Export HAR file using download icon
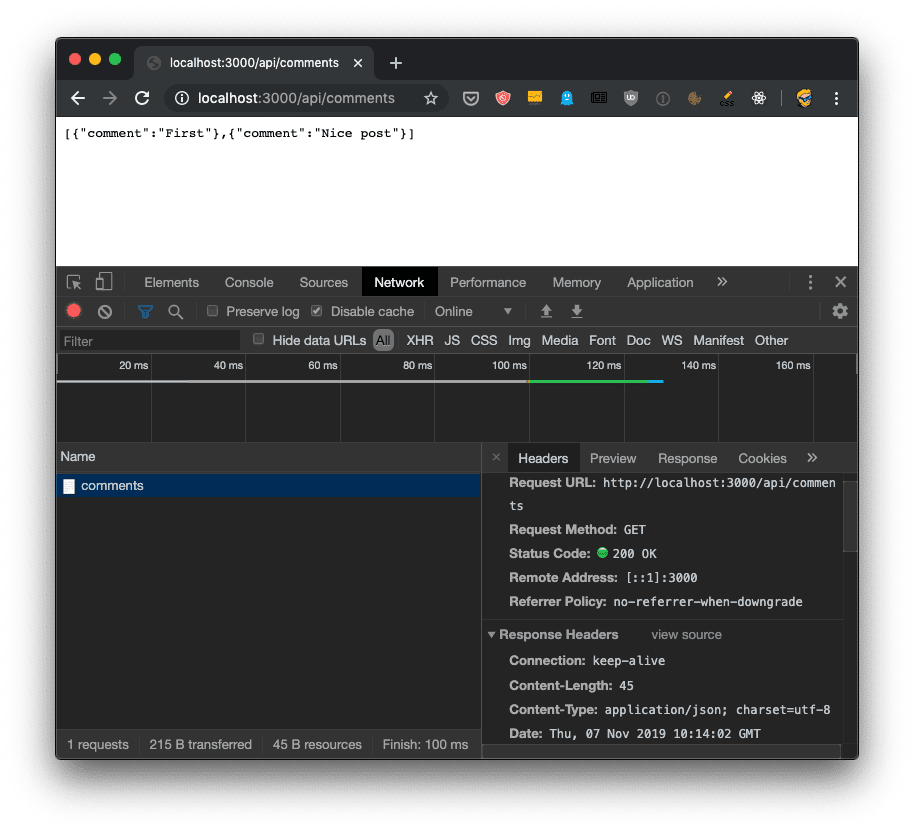This screenshot has height=833, width=914. [577, 312]
